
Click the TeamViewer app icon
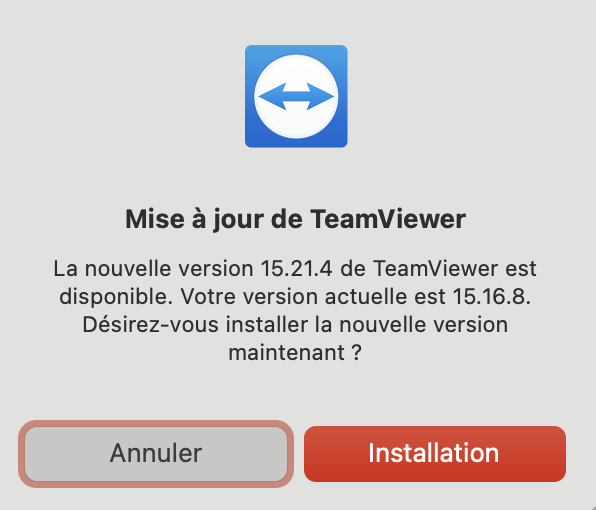(x=296, y=96)
